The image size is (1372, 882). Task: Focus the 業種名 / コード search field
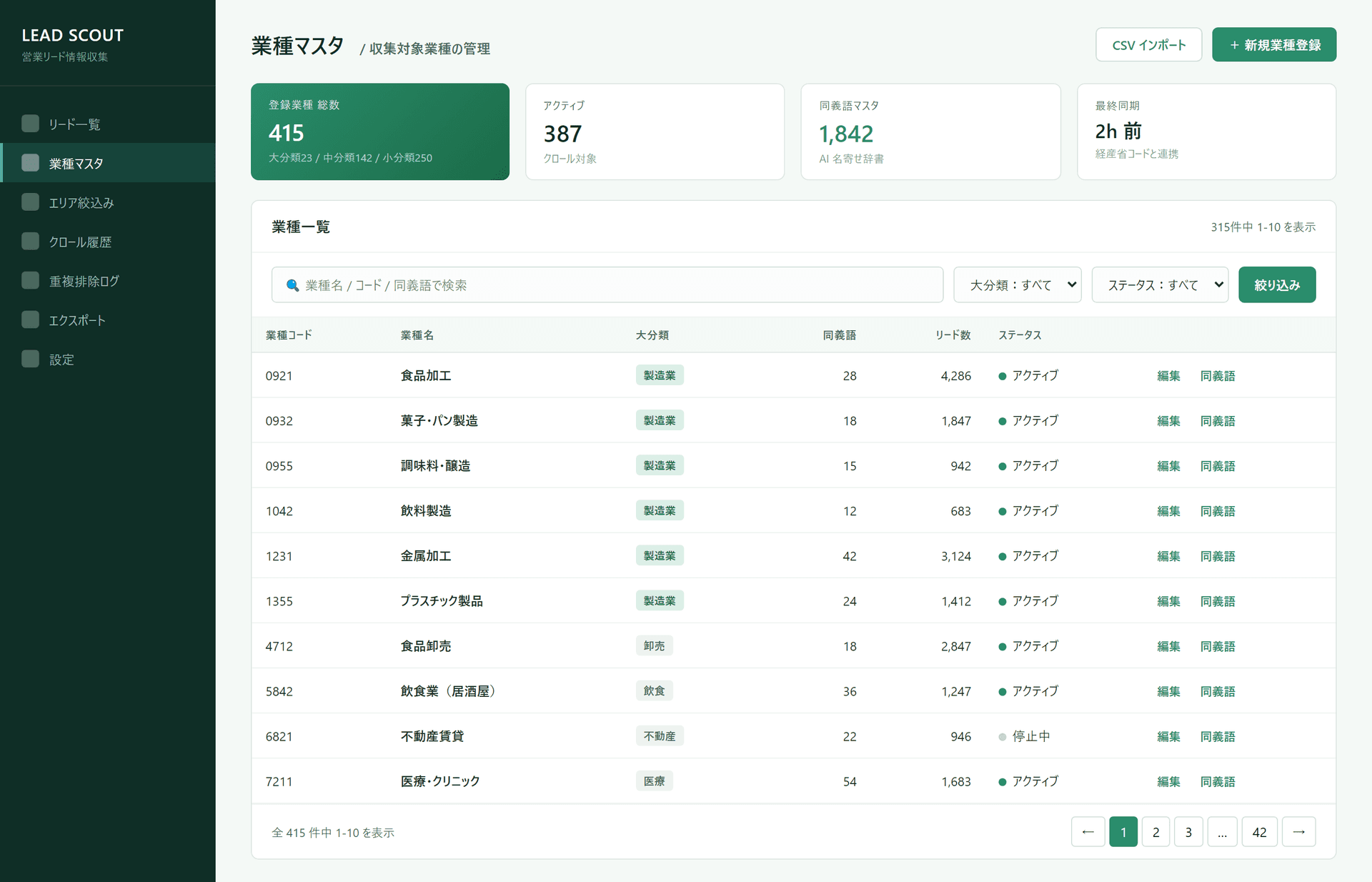(607, 284)
